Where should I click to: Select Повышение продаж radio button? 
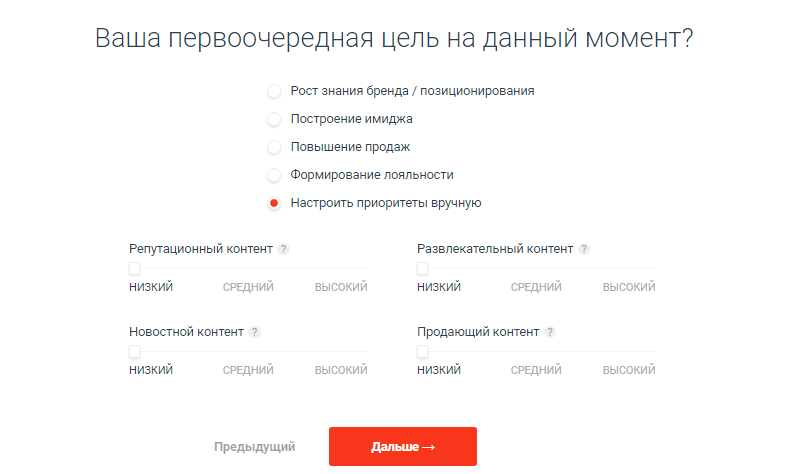274,147
